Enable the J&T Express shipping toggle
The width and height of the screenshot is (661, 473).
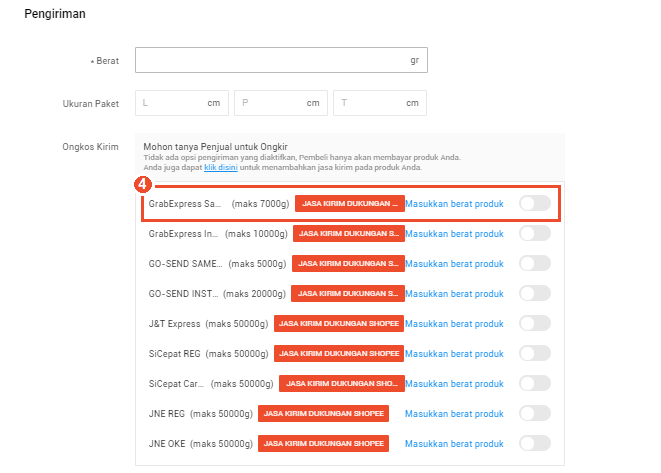534,324
